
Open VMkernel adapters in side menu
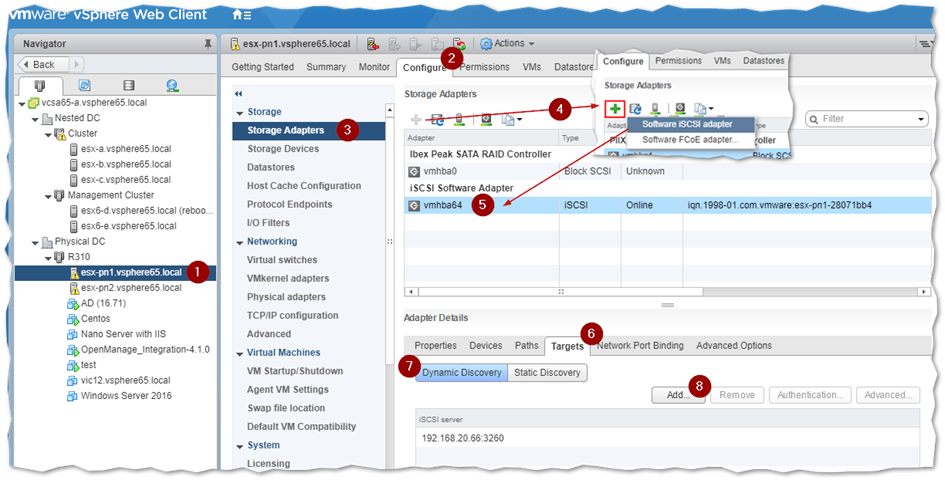click(x=288, y=279)
